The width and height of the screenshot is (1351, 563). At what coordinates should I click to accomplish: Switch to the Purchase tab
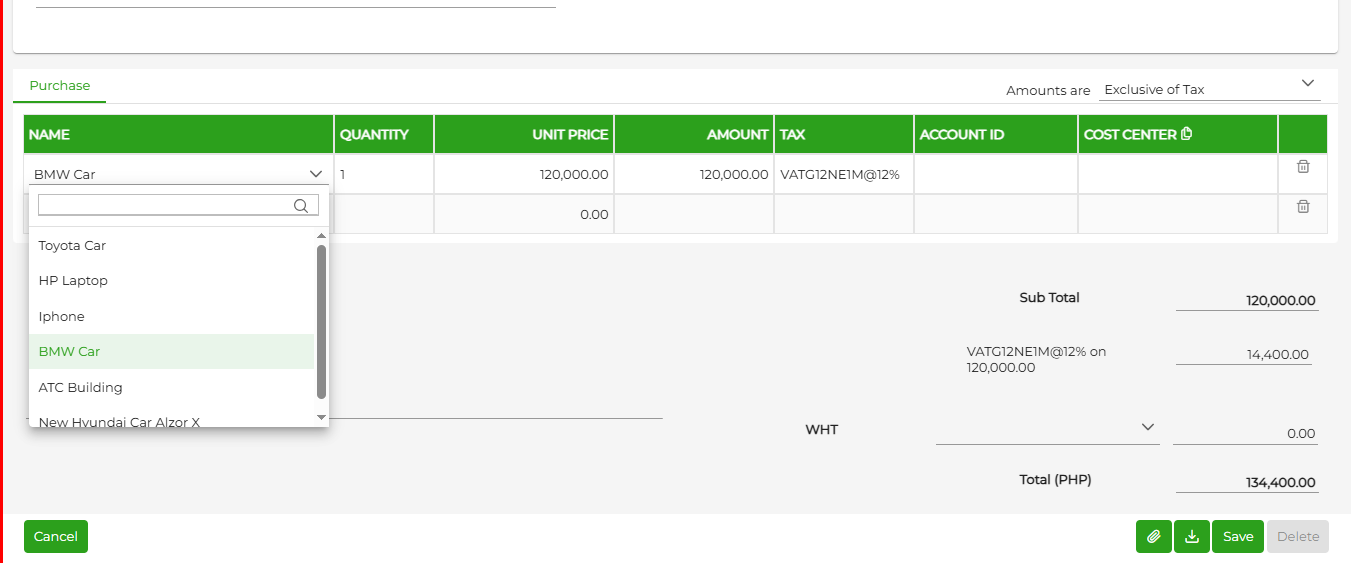point(60,86)
